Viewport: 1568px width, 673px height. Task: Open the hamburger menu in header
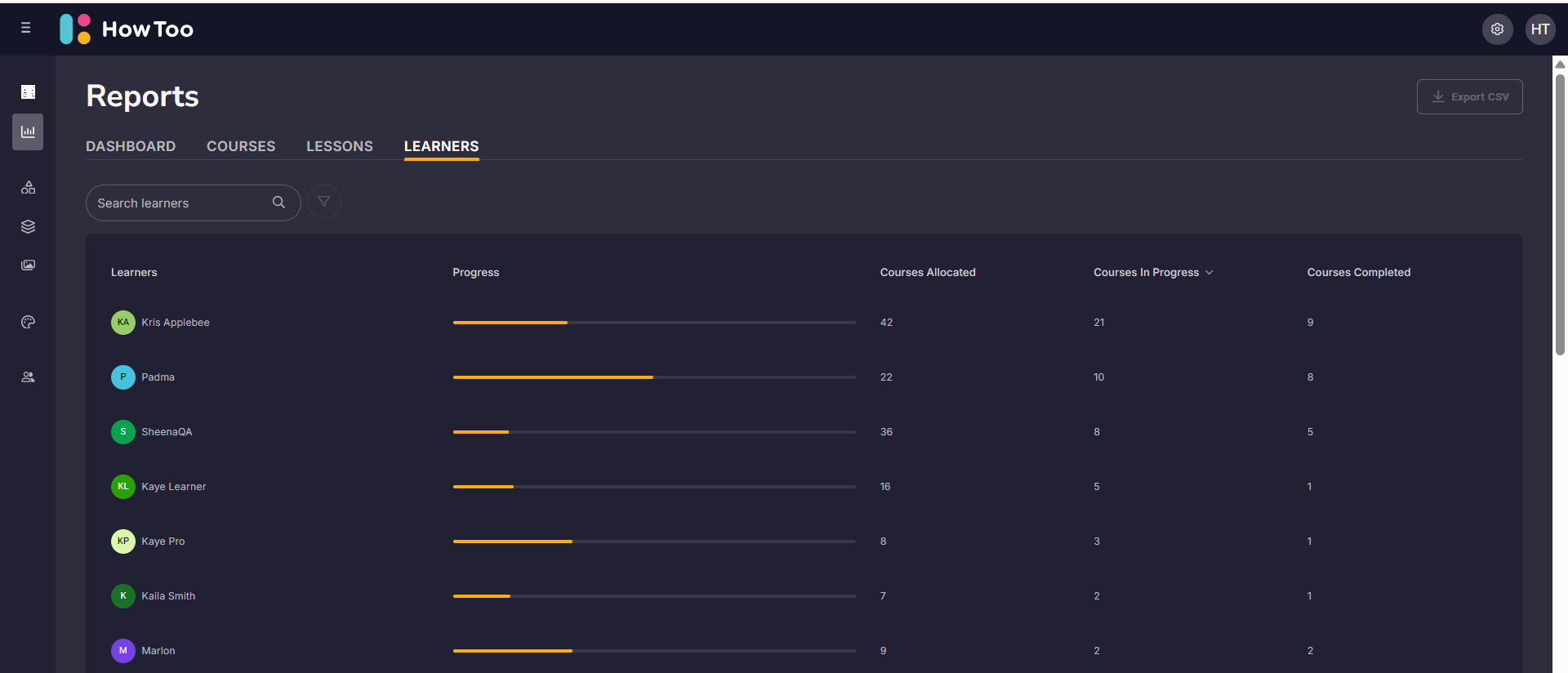point(26,29)
